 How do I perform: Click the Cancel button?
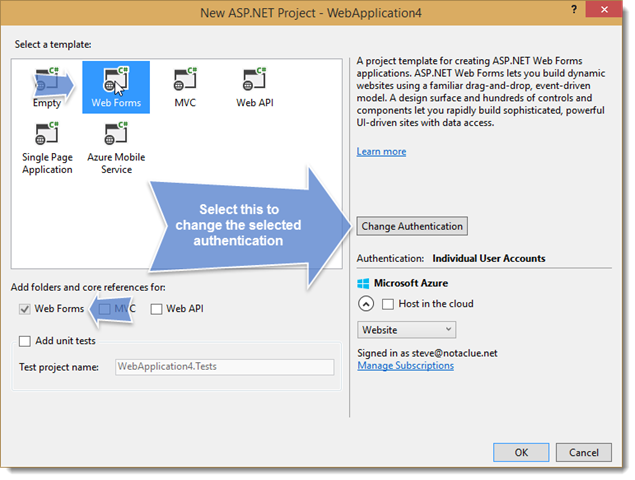pyautogui.click(x=584, y=452)
